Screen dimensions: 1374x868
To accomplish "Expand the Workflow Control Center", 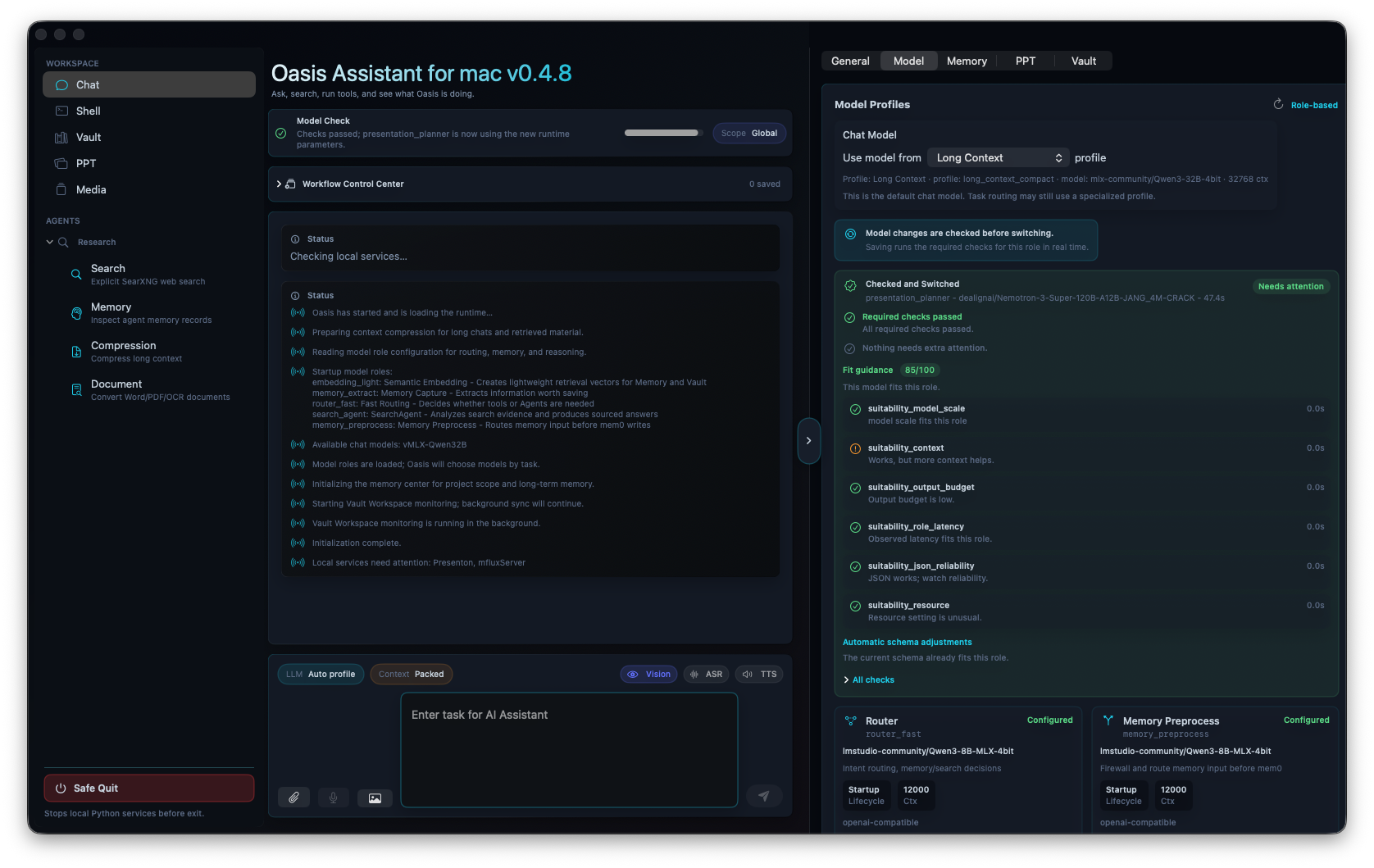I will [279, 184].
